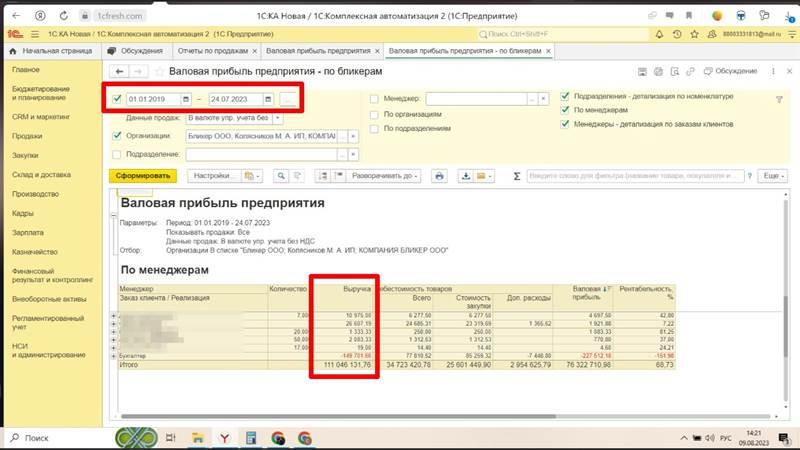The image size is (800, 450).
Task: Click the back arrow navigation button
Action: pos(120,72)
